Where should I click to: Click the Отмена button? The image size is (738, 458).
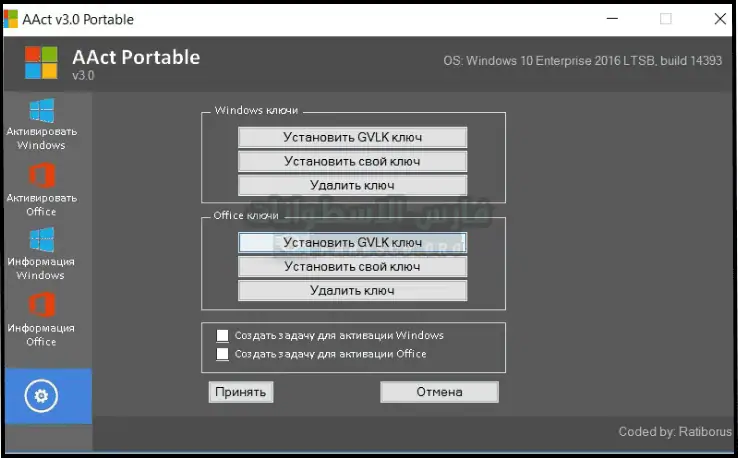pos(439,392)
